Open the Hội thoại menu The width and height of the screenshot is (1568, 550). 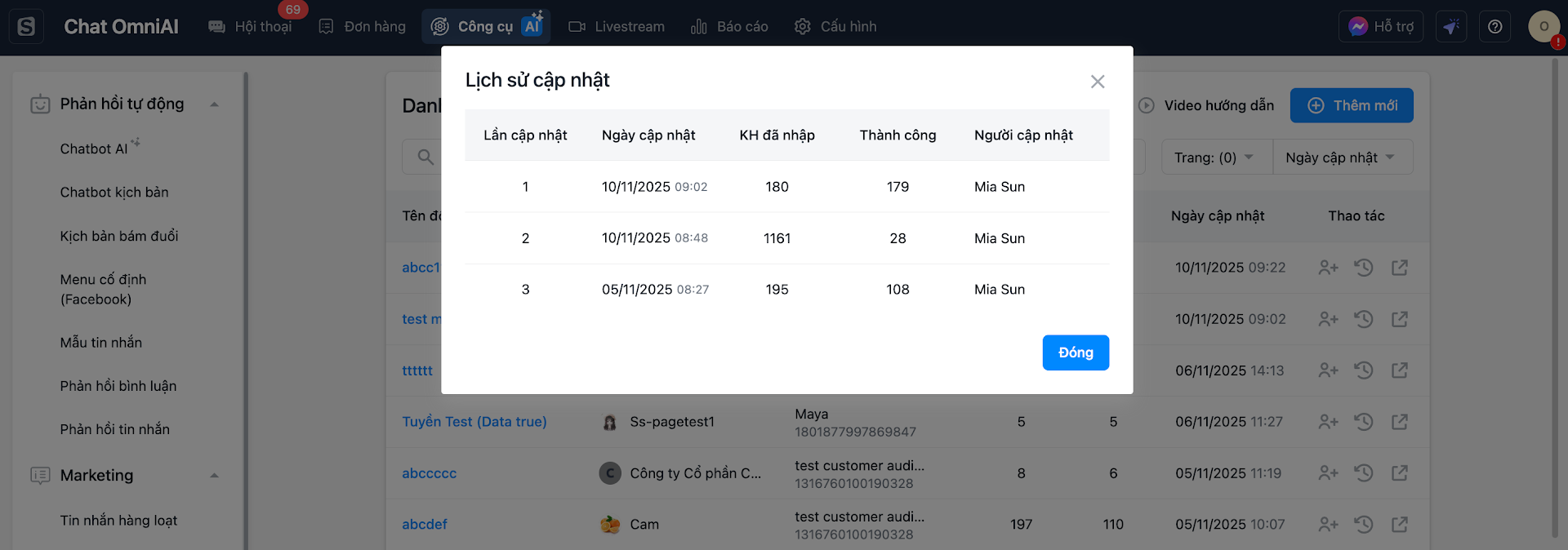tap(251, 27)
